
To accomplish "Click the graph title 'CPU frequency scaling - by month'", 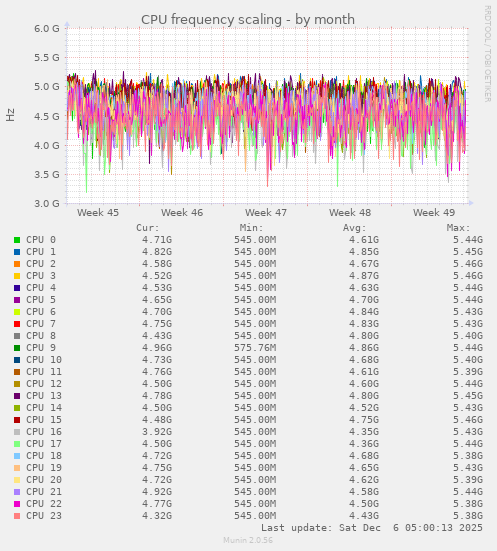I will (x=248, y=20).
